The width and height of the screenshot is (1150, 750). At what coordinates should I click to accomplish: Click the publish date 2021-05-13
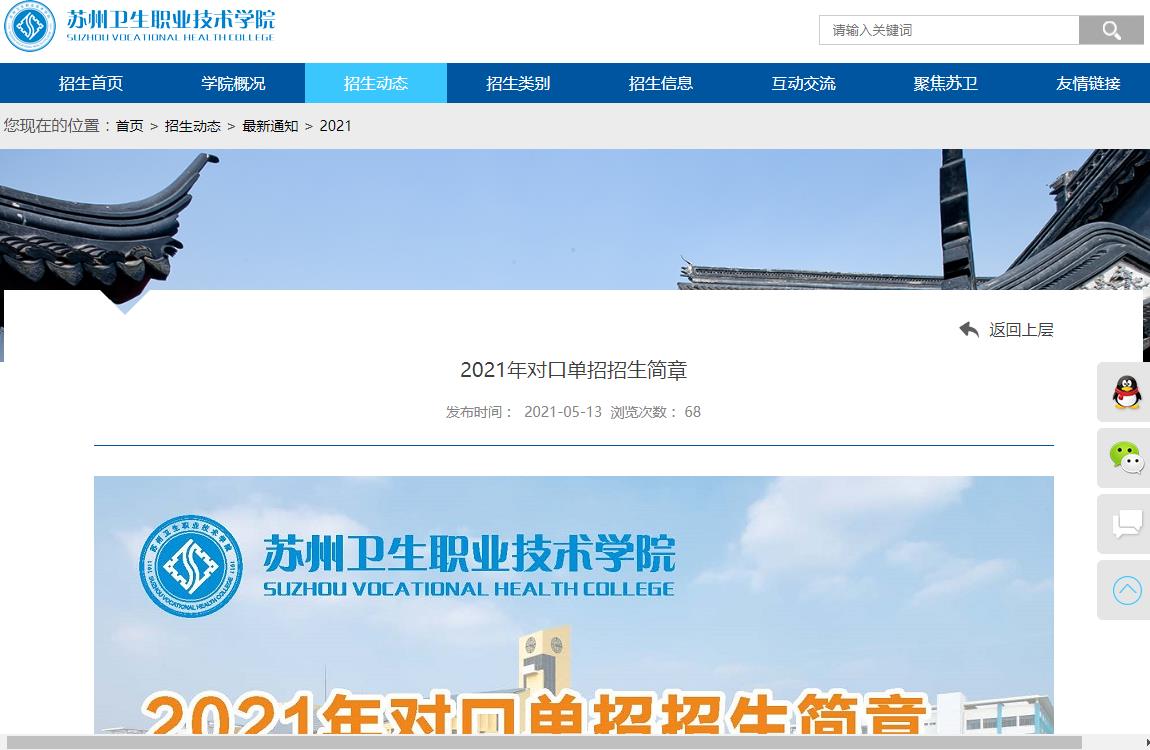[563, 412]
